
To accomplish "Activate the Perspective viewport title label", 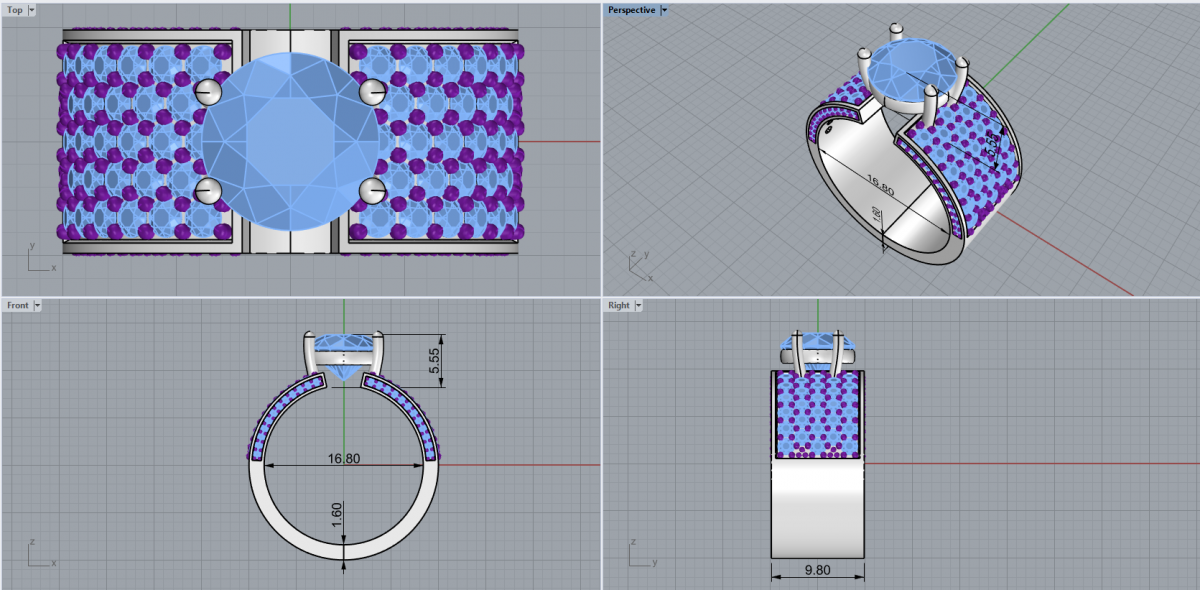I will (631, 10).
